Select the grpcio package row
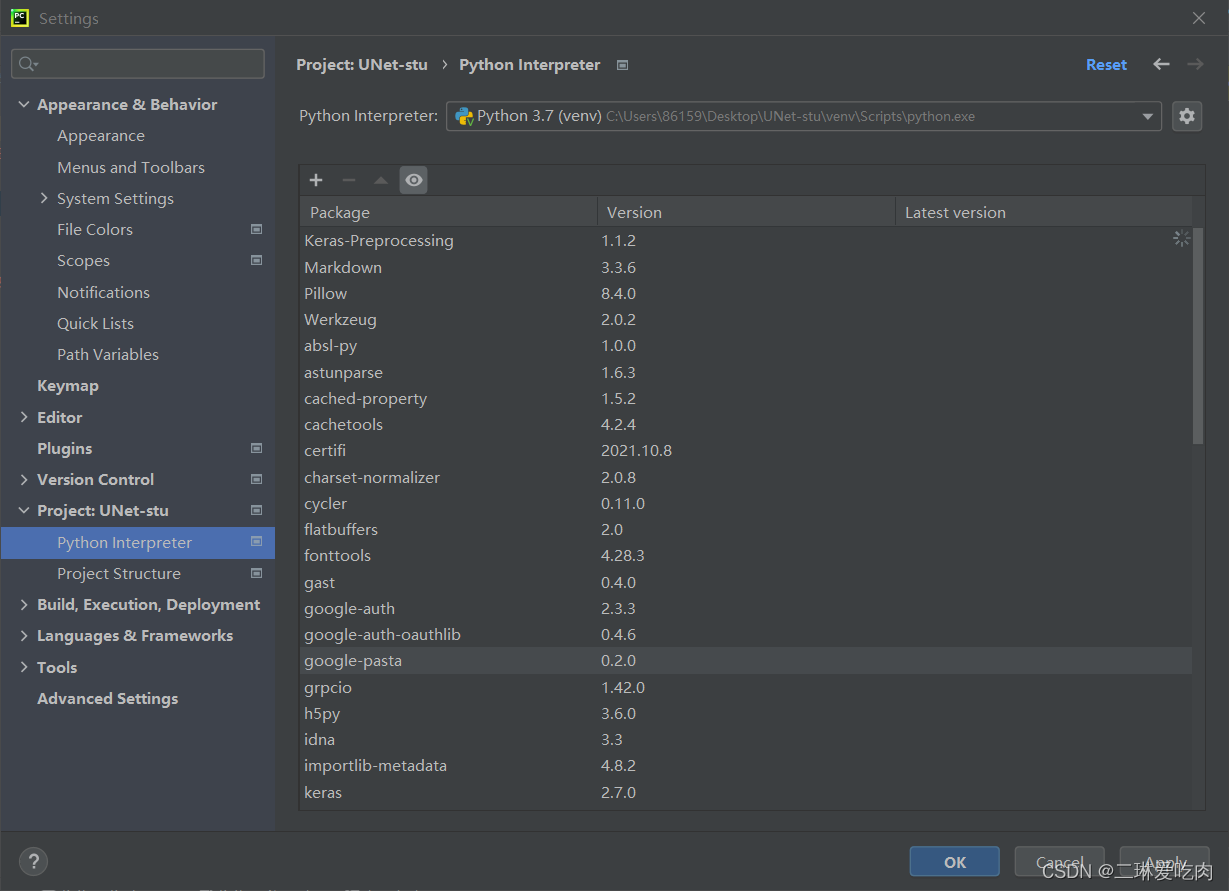The image size is (1229, 891). 746,687
